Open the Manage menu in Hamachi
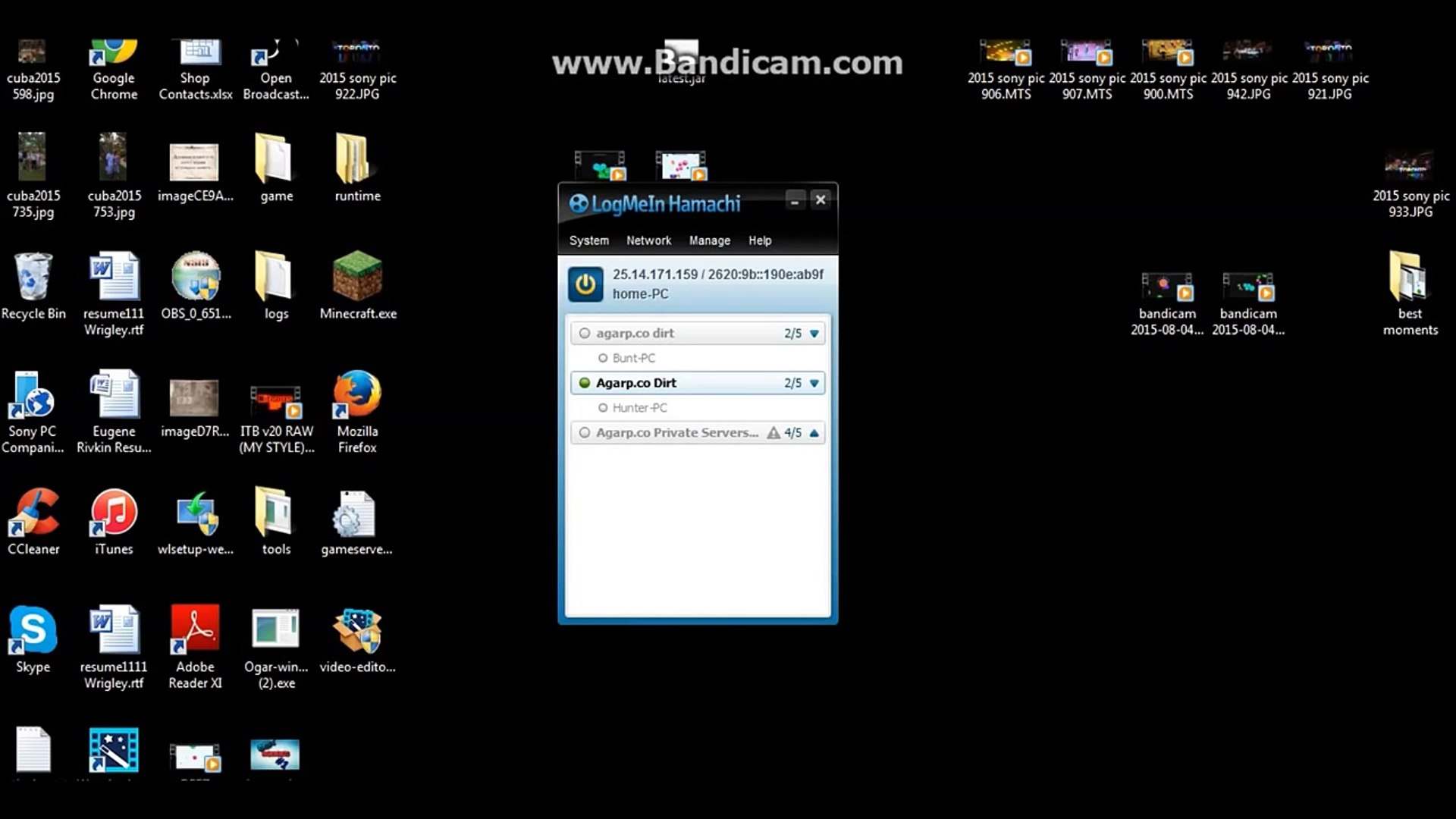This screenshot has width=1456, height=819. coord(710,240)
